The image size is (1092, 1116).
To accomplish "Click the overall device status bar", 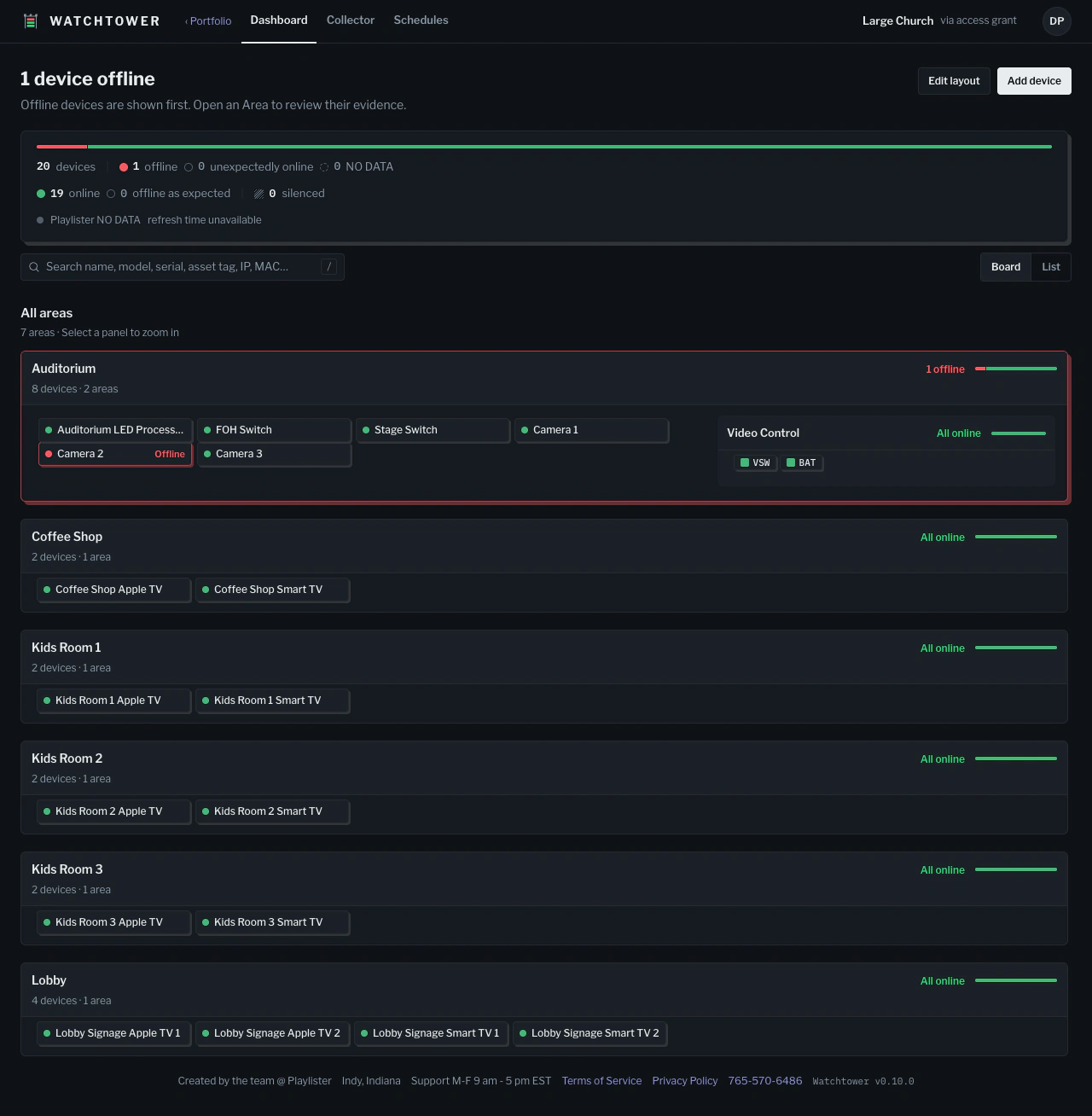I will pyautogui.click(x=544, y=147).
